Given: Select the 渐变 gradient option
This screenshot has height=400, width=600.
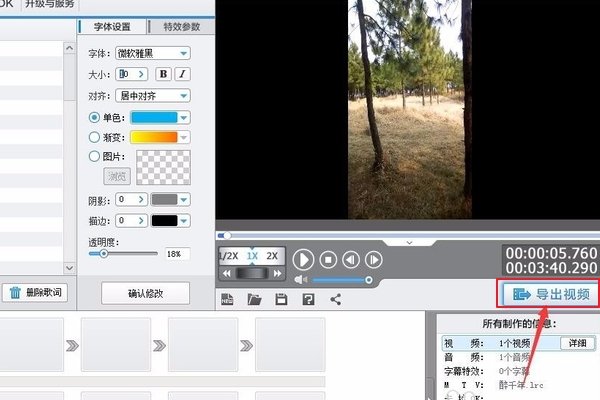Looking at the screenshot, I should (94, 137).
